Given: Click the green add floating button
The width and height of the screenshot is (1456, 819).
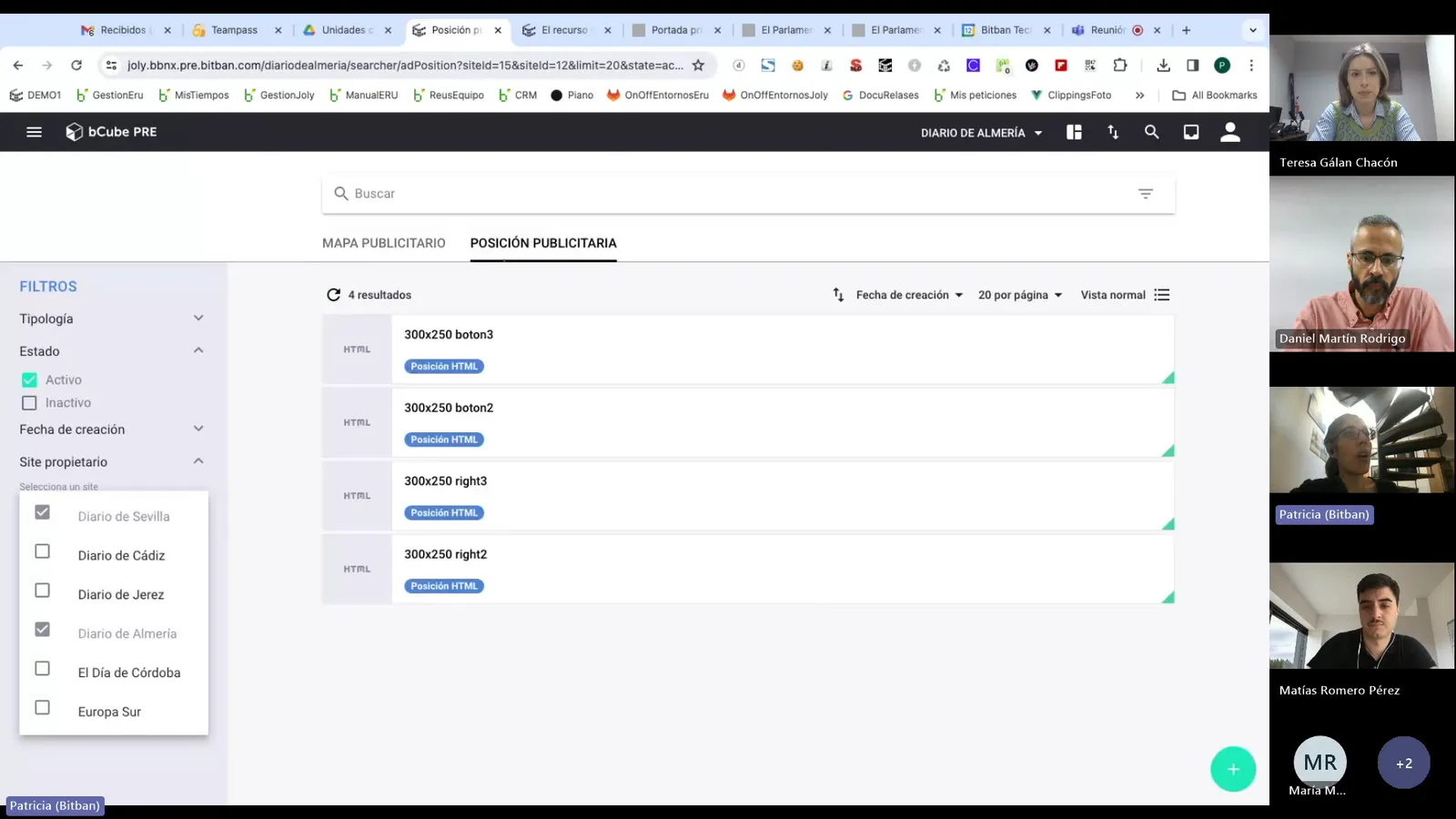Looking at the screenshot, I should click(1232, 769).
